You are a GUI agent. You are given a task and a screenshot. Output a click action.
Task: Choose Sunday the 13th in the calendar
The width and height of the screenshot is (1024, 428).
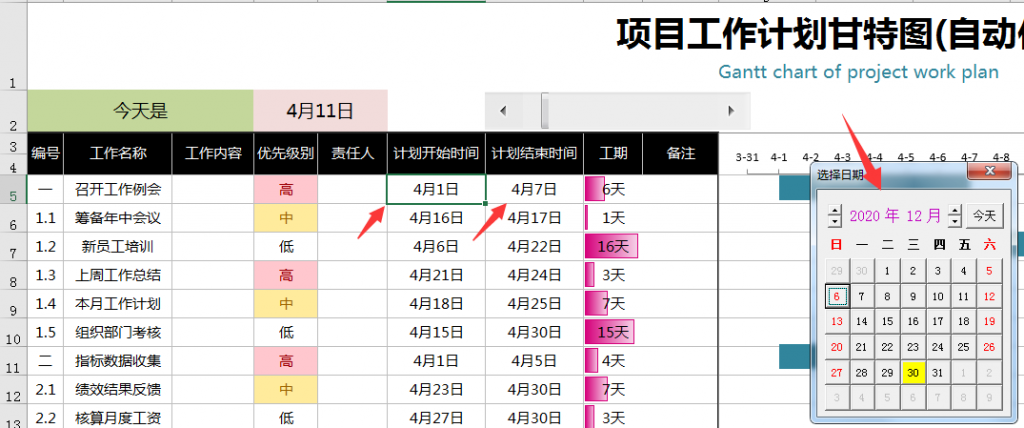[x=837, y=321]
